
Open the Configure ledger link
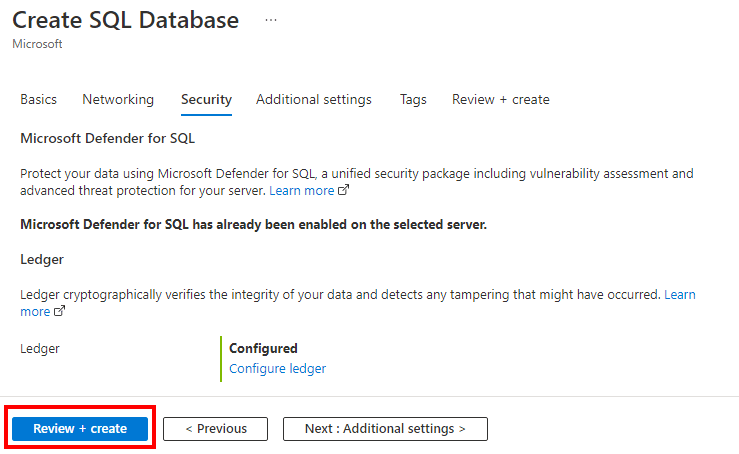278,369
